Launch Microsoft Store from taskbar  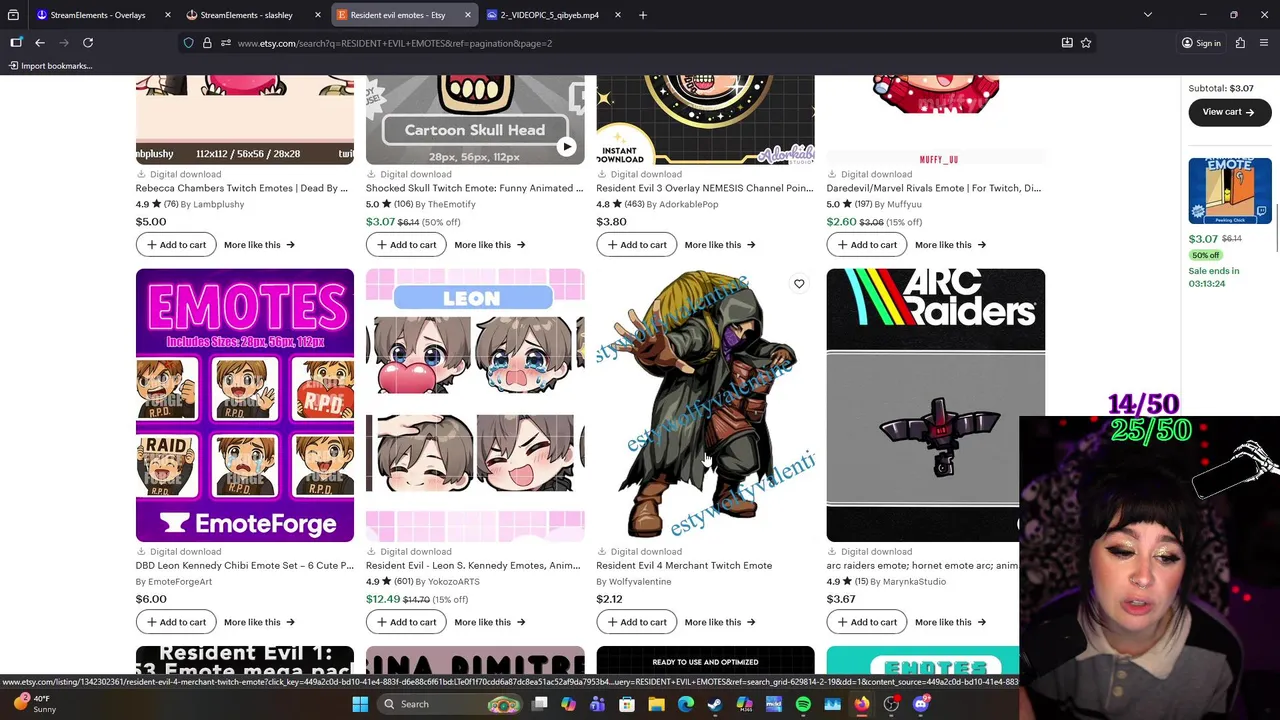pos(627,704)
